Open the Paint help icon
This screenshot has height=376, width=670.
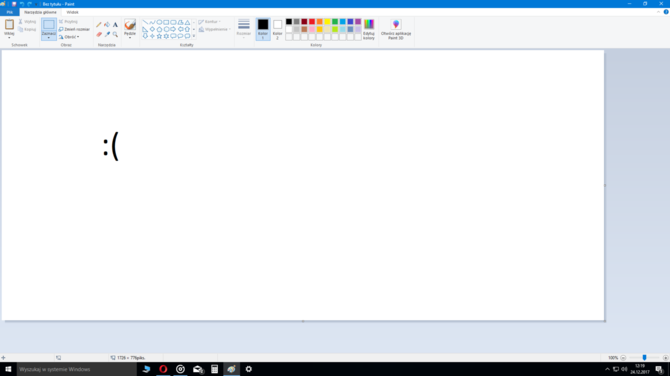pyautogui.click(x=666, y=12)
